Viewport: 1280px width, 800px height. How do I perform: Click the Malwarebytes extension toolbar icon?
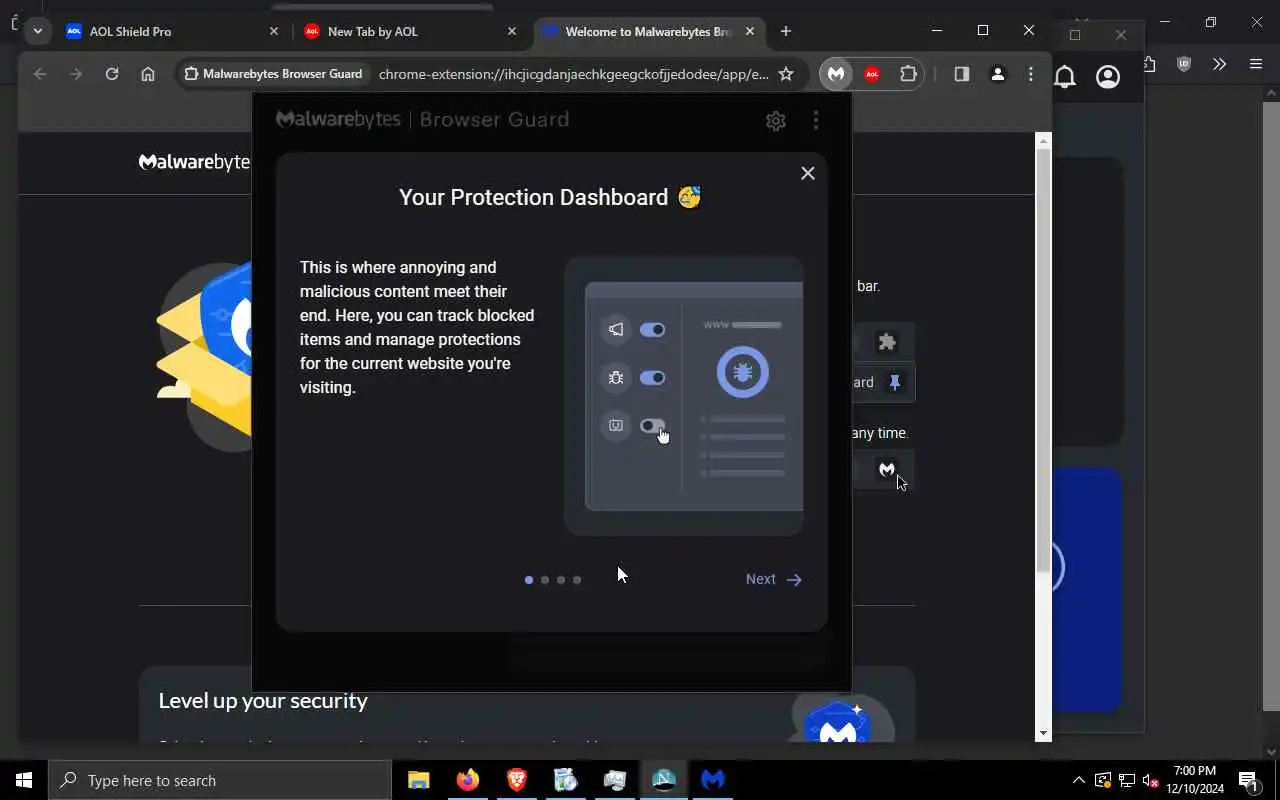click(836, 74)
